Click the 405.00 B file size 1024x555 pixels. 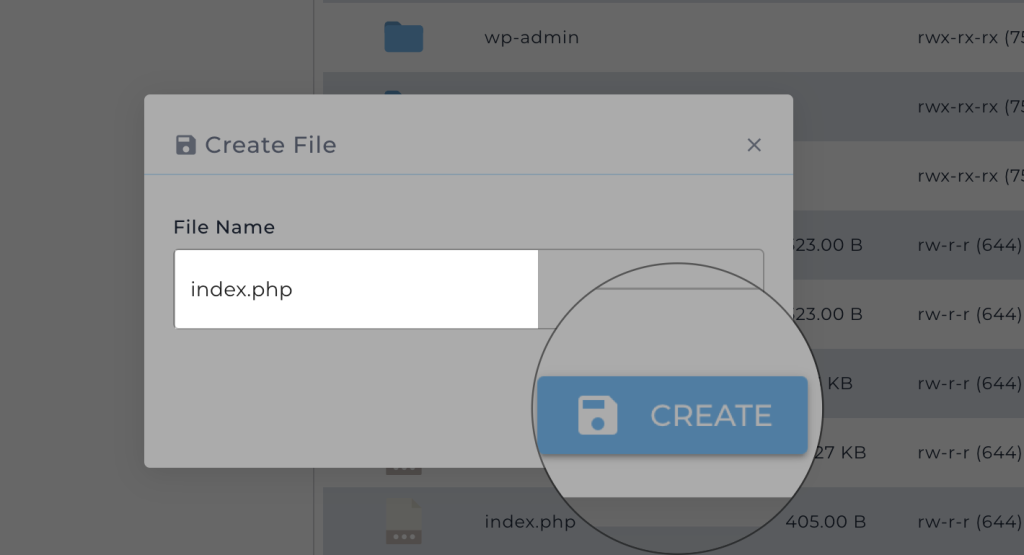click(824, 521)
